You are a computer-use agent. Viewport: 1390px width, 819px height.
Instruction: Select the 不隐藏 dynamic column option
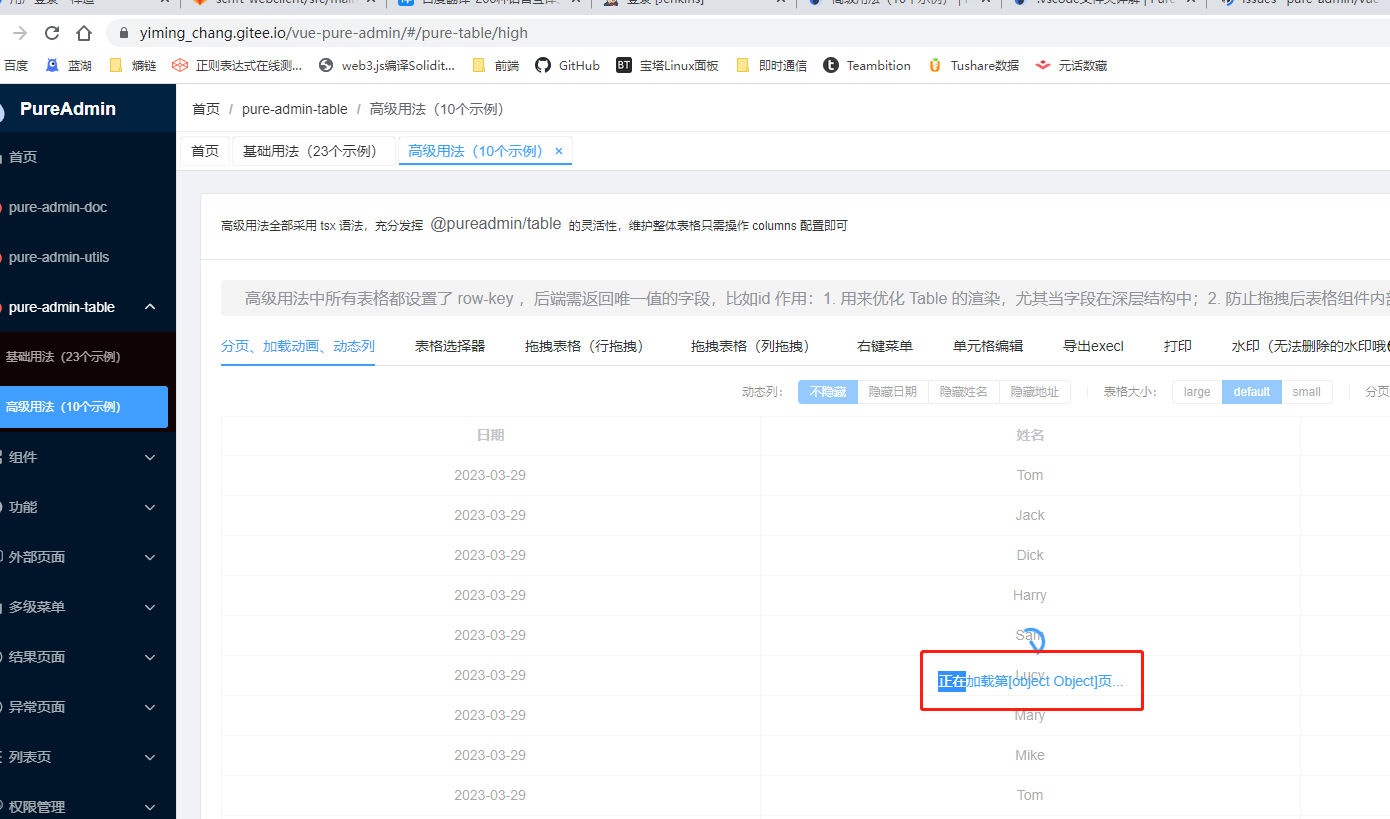827,392
